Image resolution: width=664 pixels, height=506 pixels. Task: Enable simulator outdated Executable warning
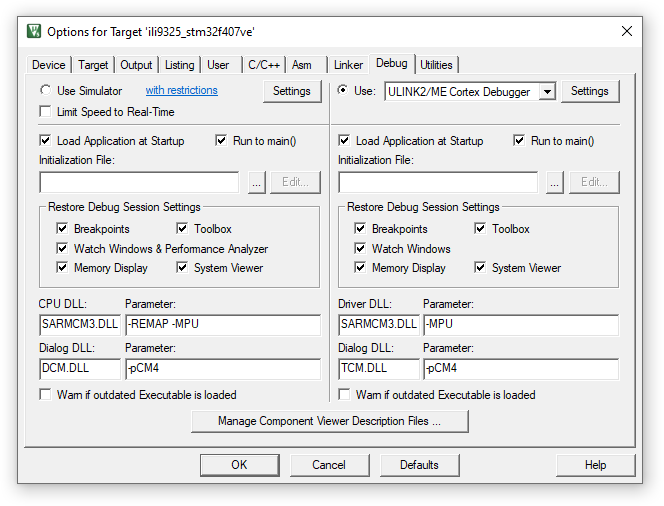pos(45,394)
